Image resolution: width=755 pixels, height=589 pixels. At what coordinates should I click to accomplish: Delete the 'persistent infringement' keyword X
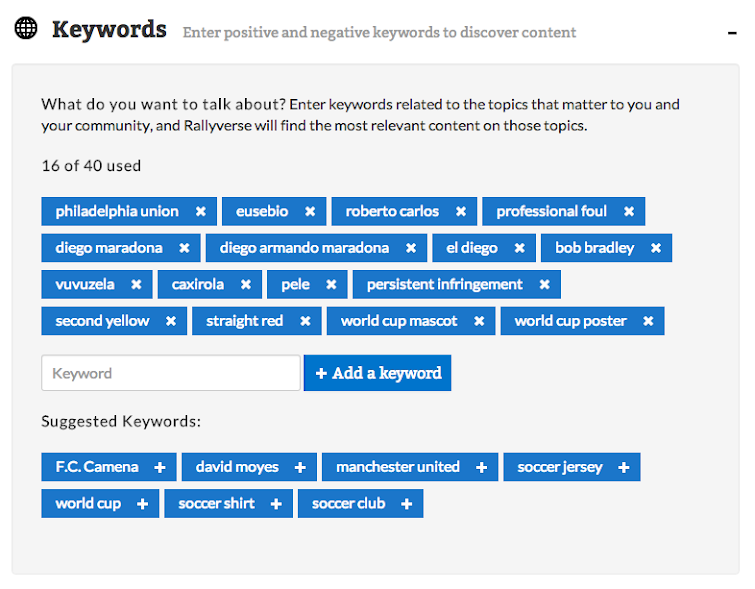[545, 285]
